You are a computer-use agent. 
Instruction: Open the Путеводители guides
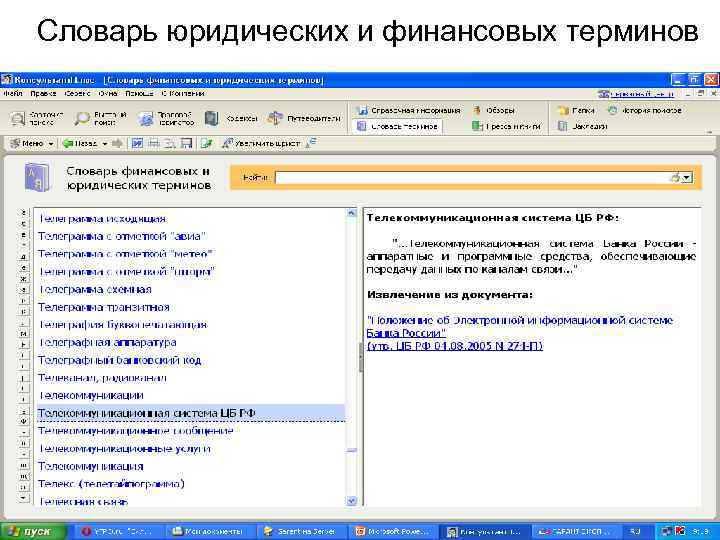[304, 118]
